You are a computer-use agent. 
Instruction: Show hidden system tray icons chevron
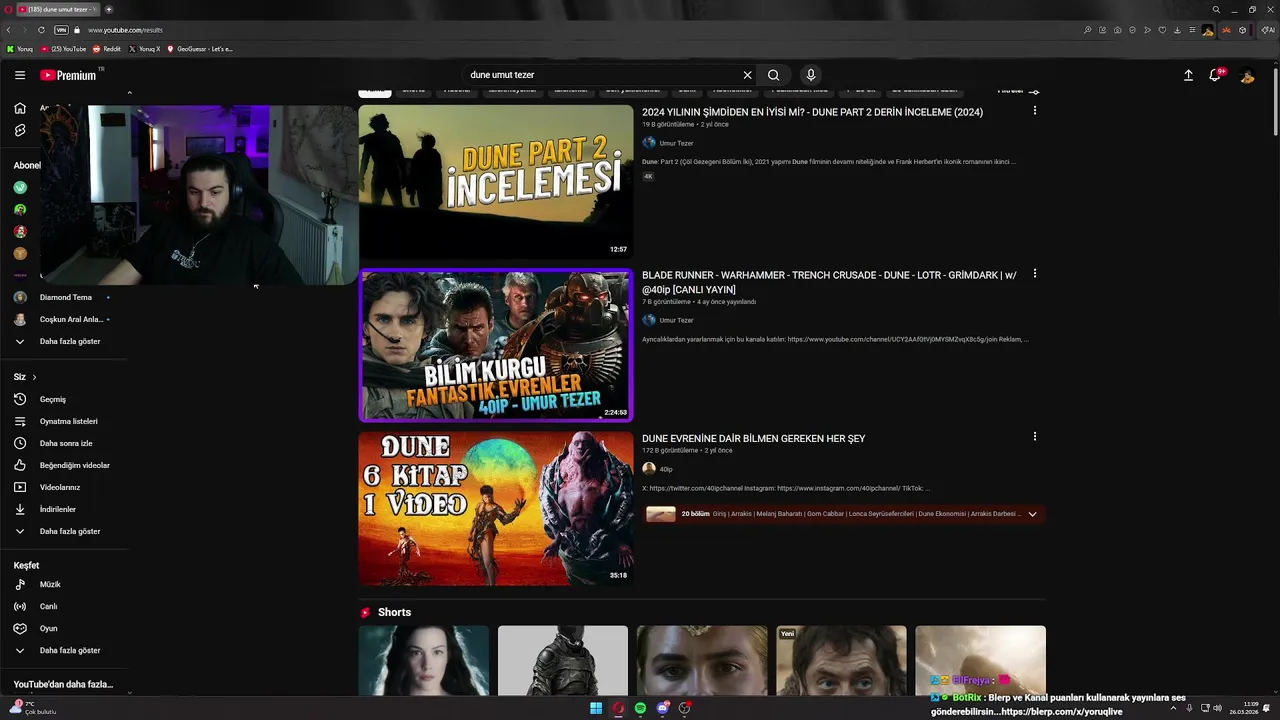pos(1174,708)
